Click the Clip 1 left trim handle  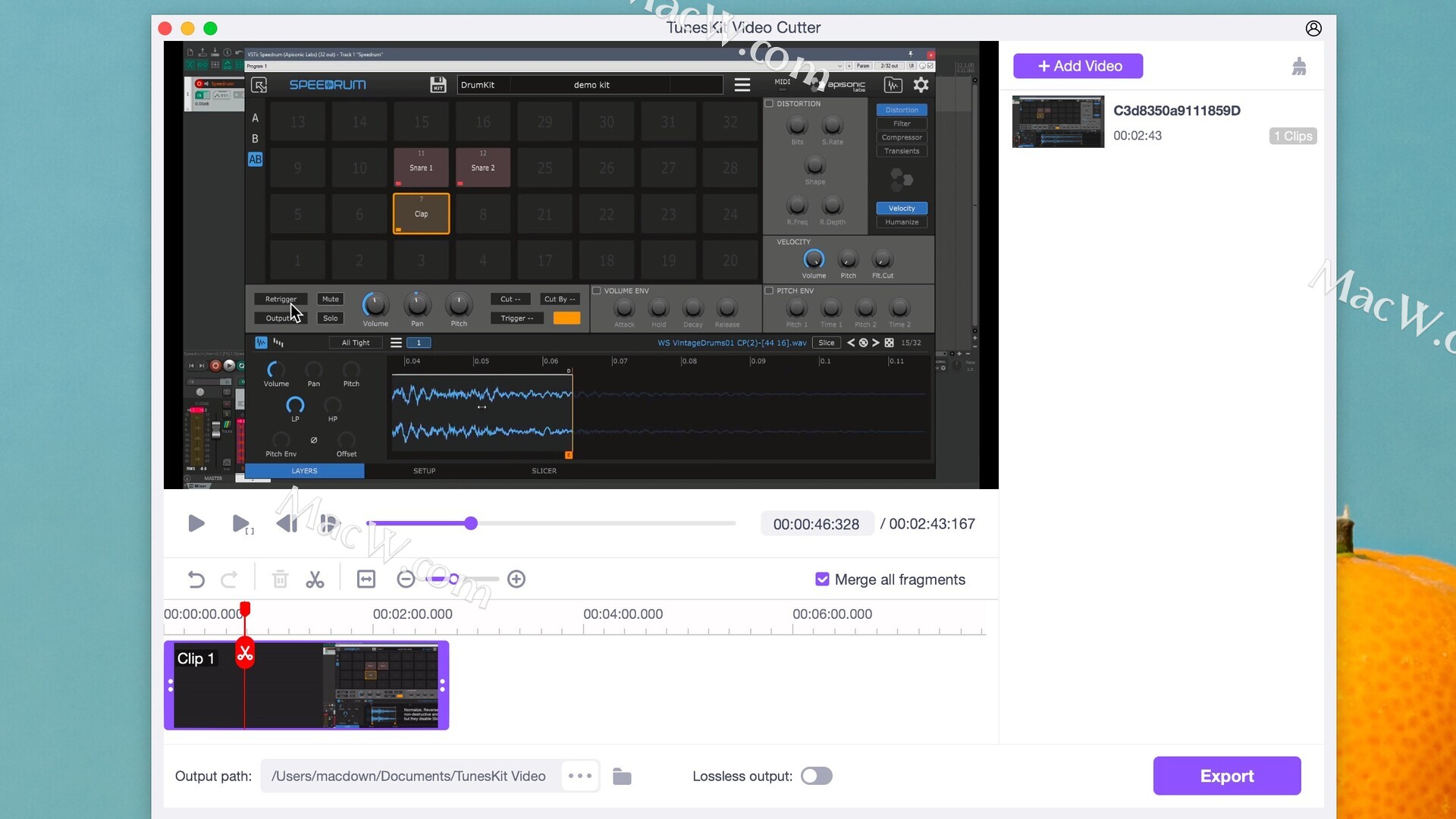point(170,685)
